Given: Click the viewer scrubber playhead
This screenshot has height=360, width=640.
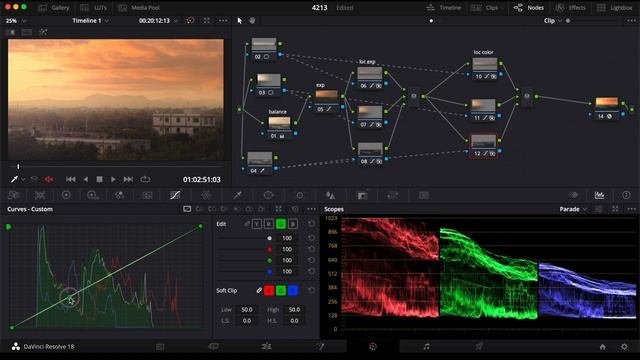Looking at the screenshot, I should 18,167.
